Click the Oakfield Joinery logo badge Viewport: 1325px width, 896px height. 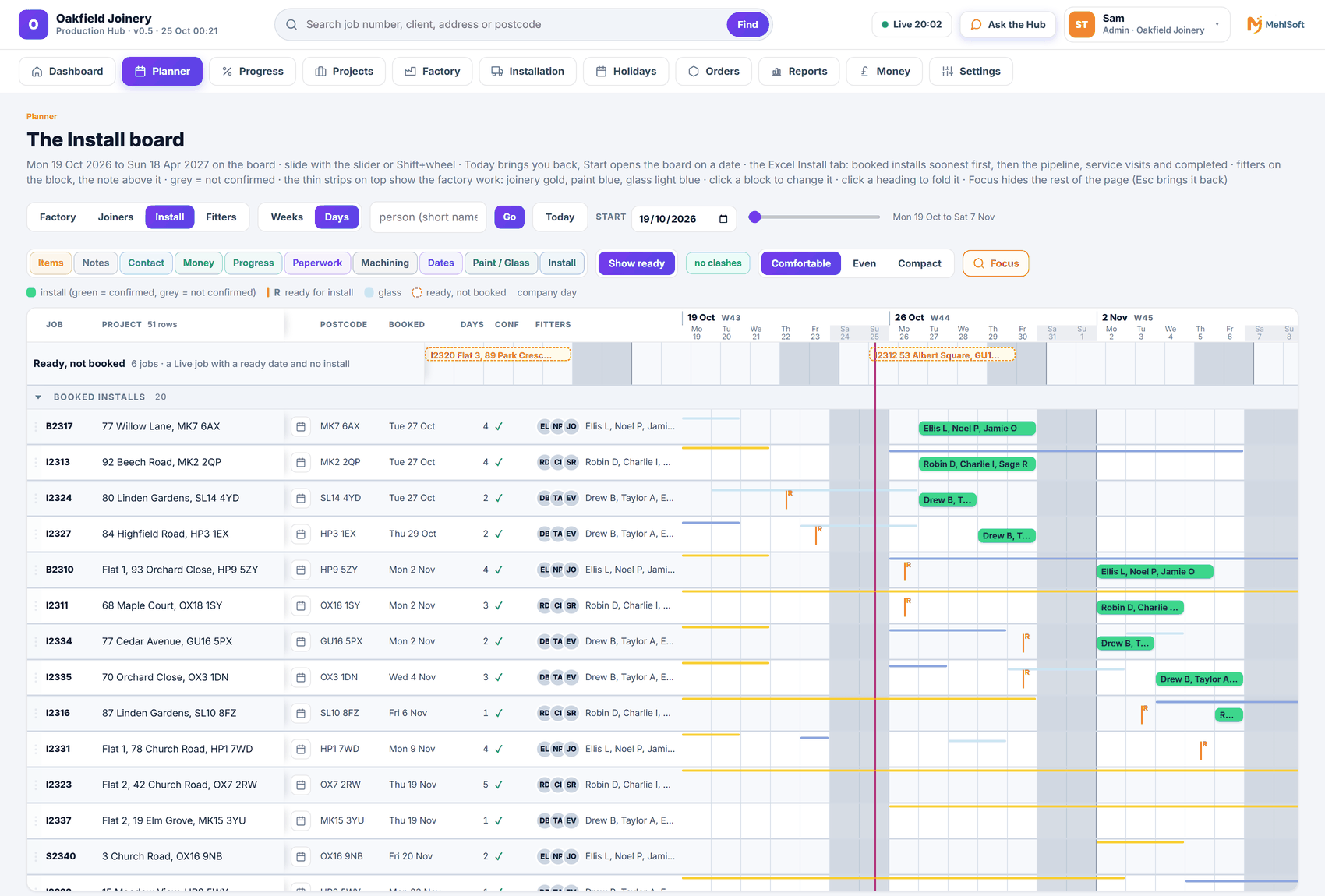pyautogui.click(x=34, y=25)
